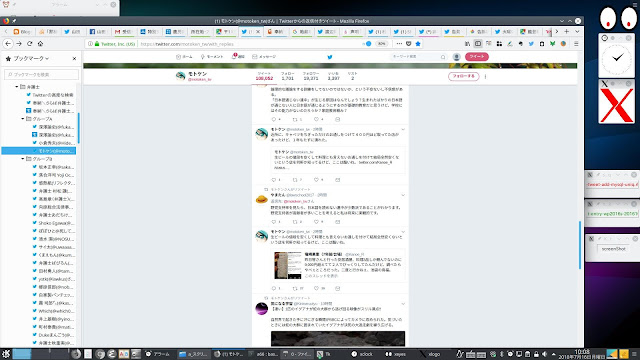Viewport: 640px width, 360px height.
Task: Open the Firefox hamburger menu
Action: pyautogui.click(x=576, y=44)
